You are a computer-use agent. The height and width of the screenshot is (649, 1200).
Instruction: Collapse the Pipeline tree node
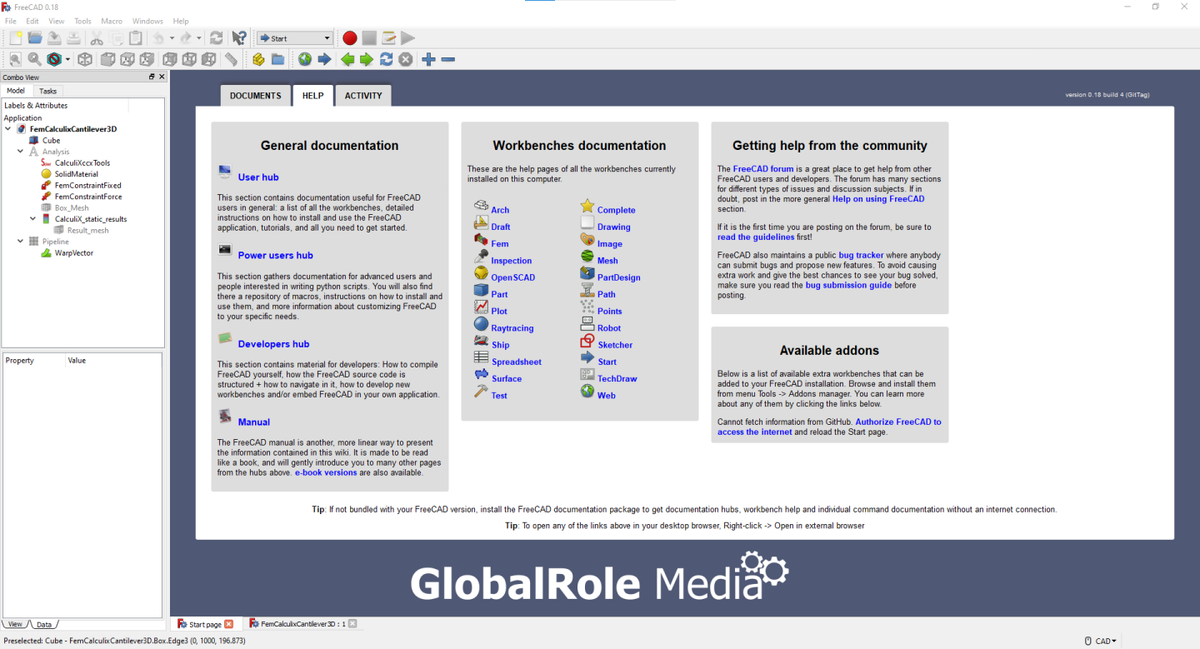click(20, 241)
